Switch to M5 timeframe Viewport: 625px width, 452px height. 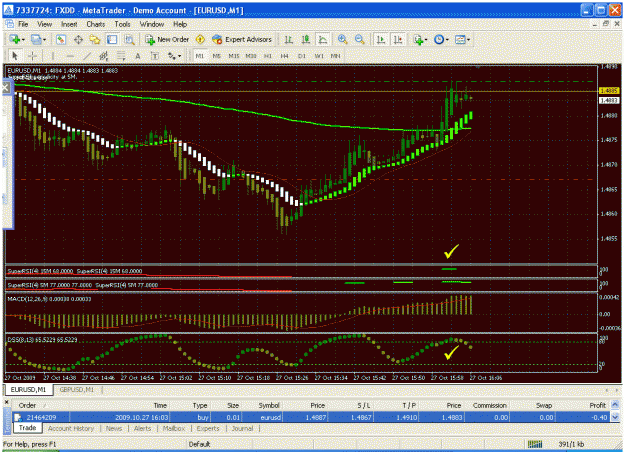[x=216, y=56]
